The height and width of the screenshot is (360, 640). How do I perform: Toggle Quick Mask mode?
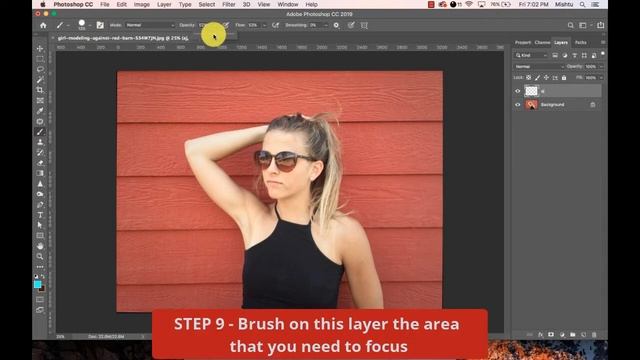point(40,300)
